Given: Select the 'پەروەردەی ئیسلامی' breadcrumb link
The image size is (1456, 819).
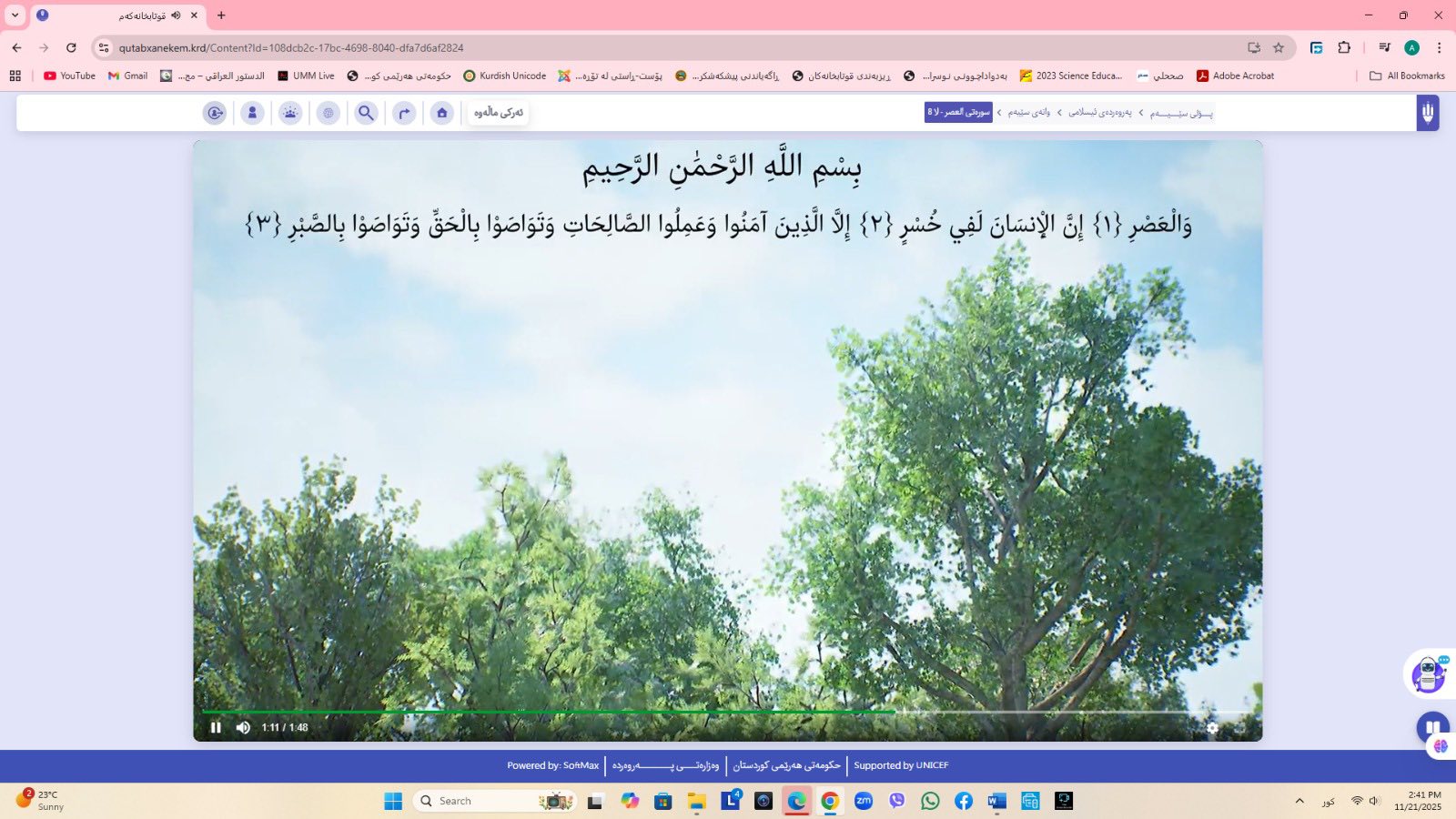Looking at the screenshot, I should tap(1099, 112).
